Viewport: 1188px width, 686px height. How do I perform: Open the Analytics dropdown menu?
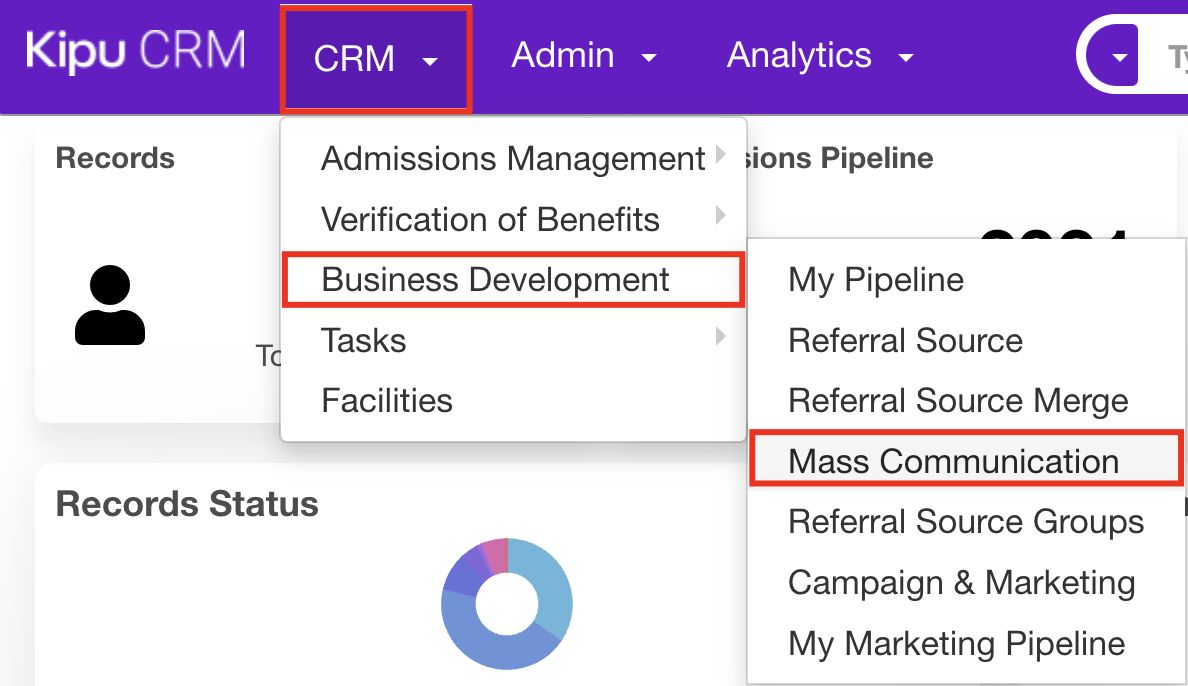pos(819,56)
